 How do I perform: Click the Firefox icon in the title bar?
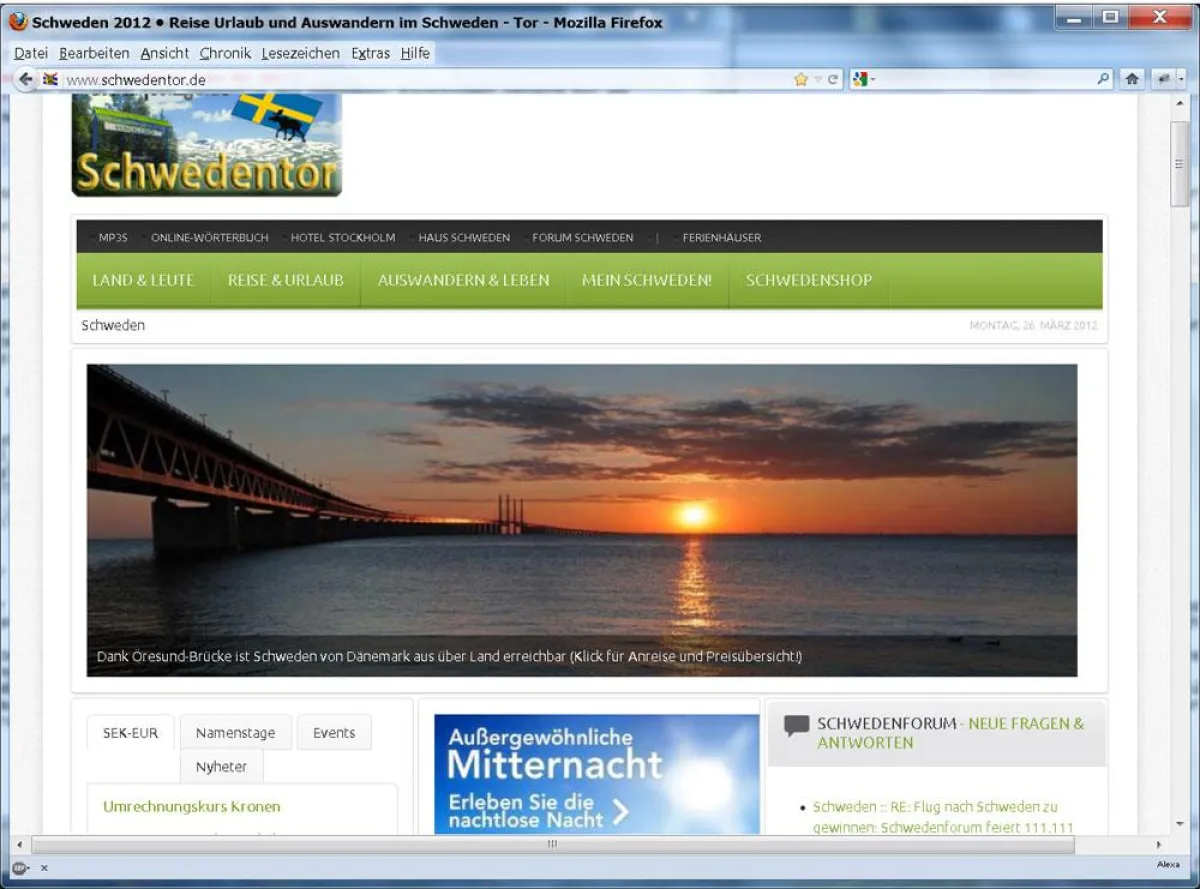tap(18, 17)
